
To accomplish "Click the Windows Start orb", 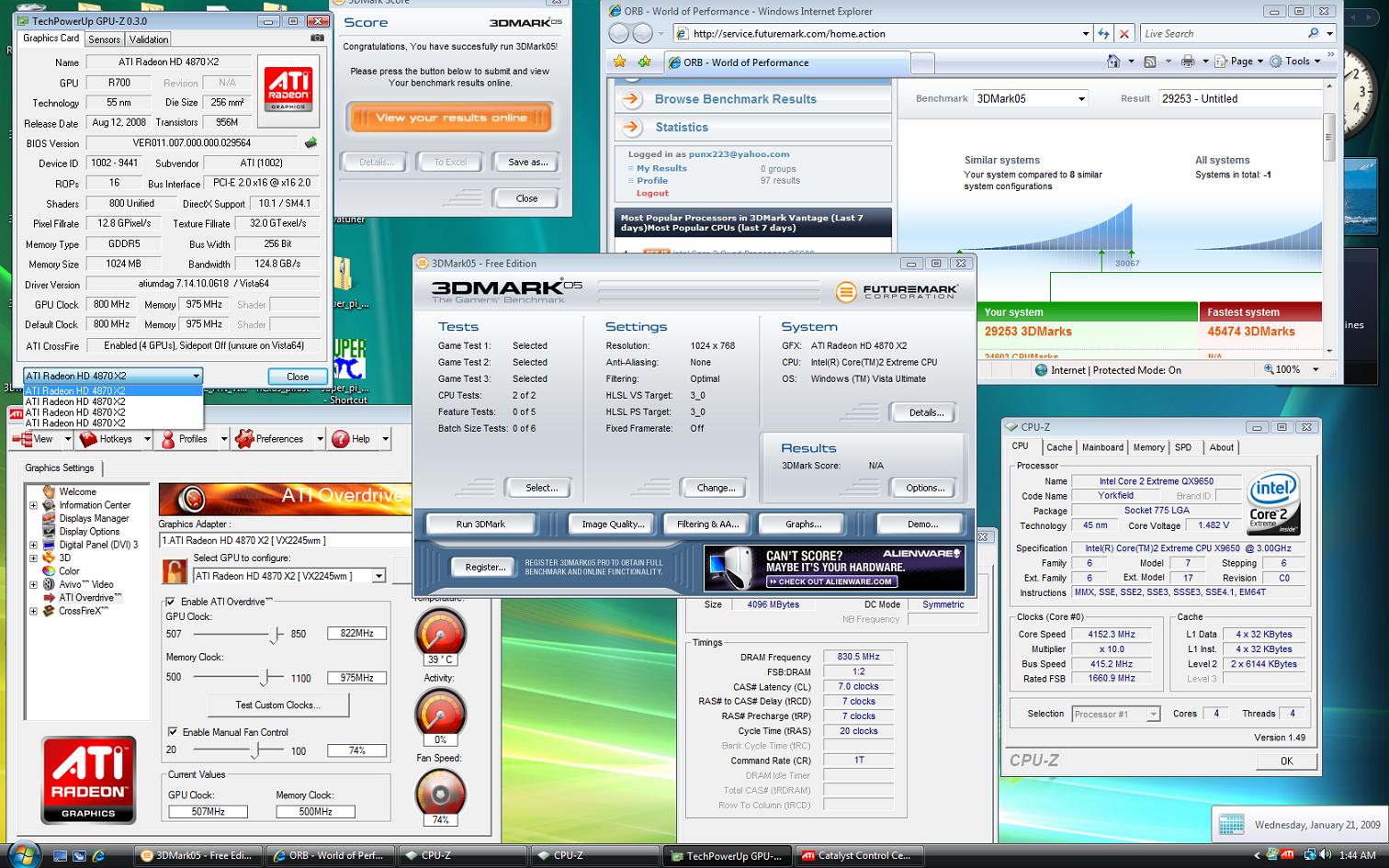I will click(23, 854).
